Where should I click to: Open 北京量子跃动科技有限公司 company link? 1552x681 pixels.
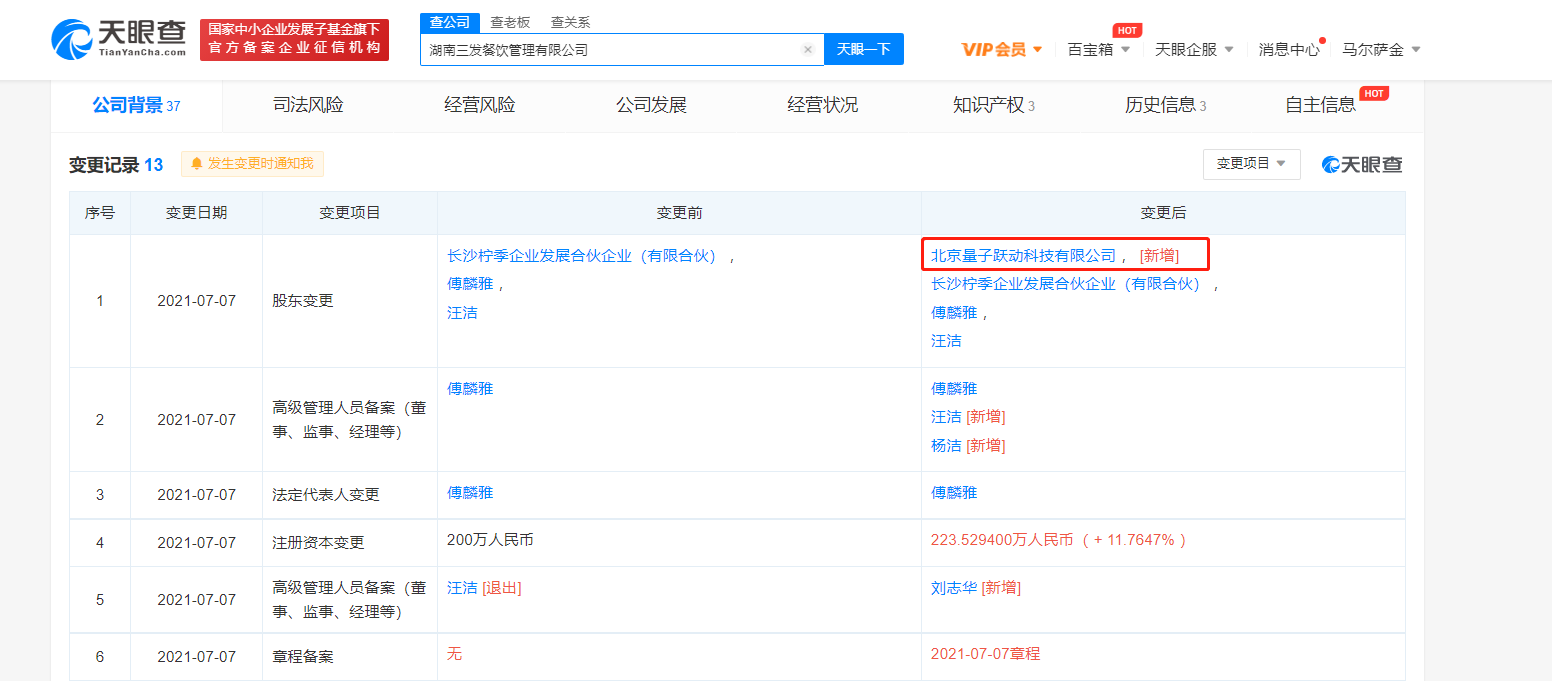[x=1022, y=255]
